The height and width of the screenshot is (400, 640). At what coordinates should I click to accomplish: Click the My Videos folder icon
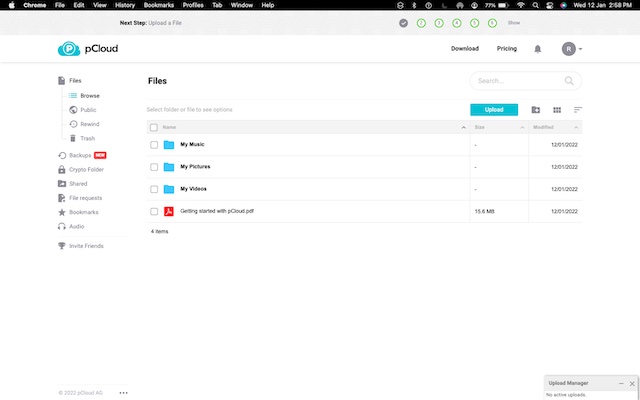pyautogui.click(x=169, y=189)
